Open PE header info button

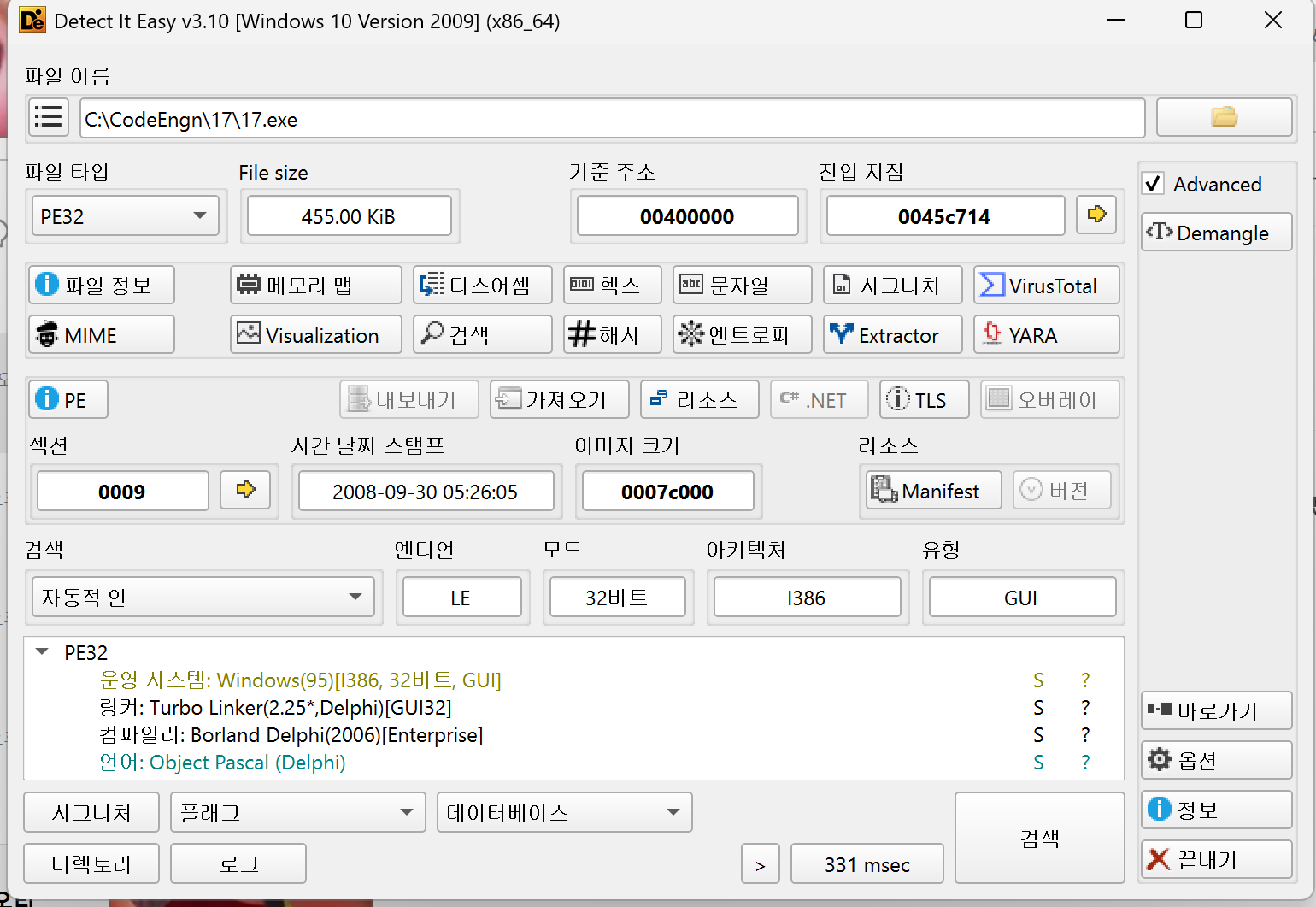click(x=68, y=399)
